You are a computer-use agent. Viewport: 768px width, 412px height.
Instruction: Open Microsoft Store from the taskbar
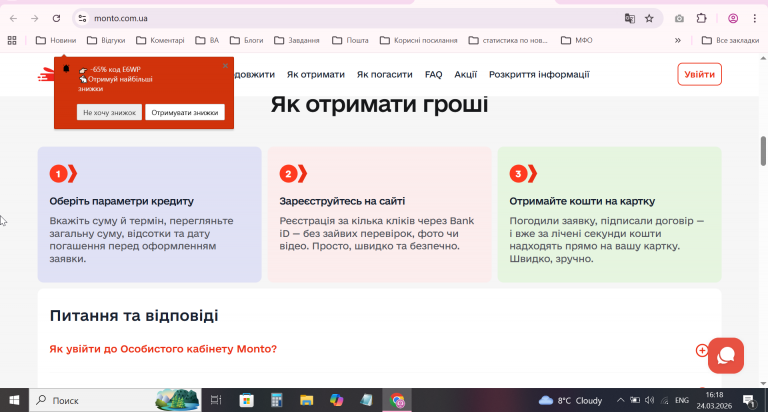click(246, 400)
